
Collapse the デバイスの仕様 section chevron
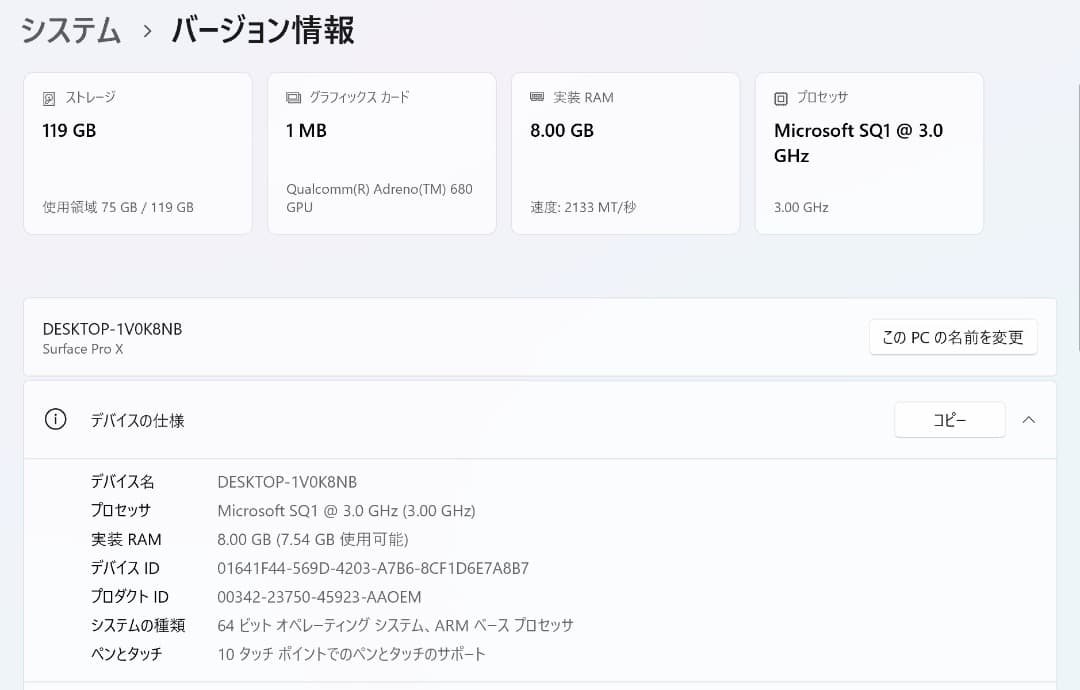[x=1029, y=420]
